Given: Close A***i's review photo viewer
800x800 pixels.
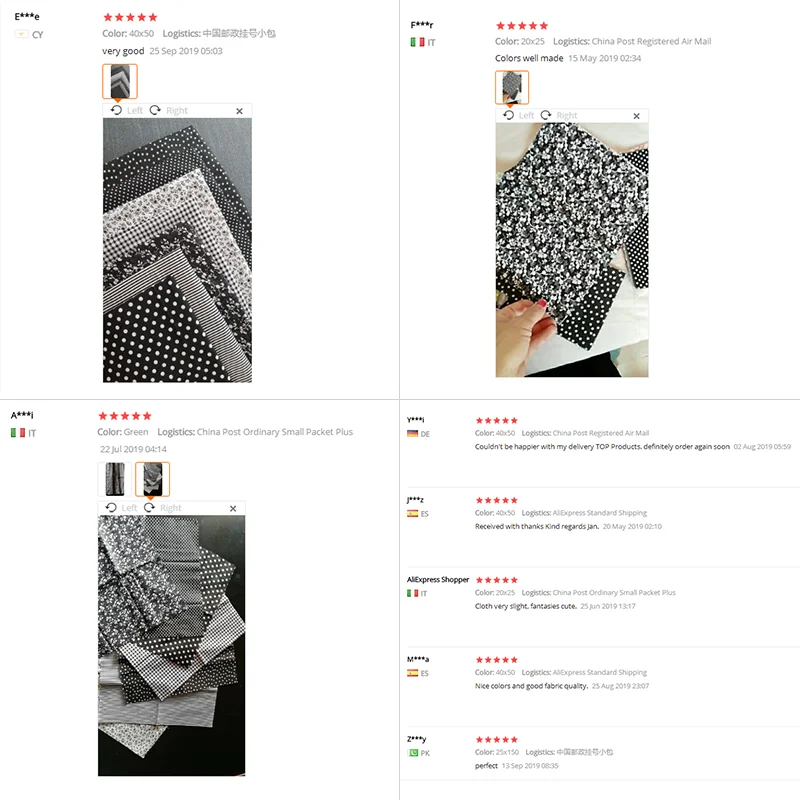Looking at the screenshot, I should click(x=233, y=509).
